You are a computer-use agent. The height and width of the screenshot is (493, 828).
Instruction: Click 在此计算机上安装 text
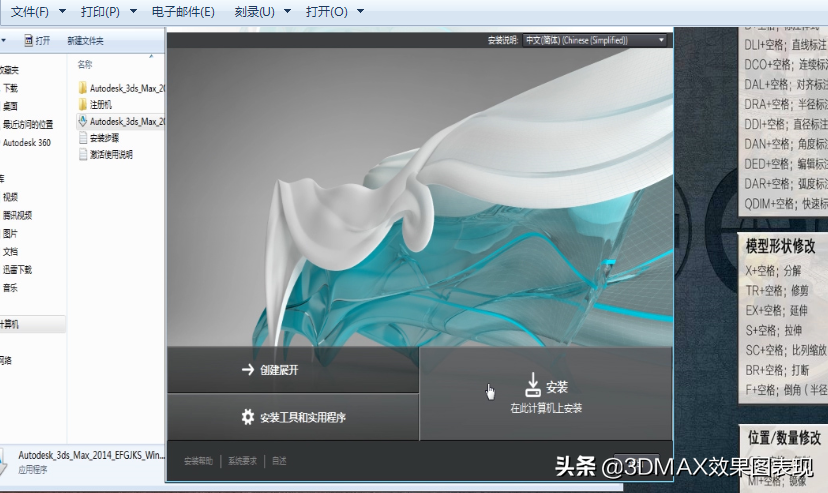(x=546, y=408)
